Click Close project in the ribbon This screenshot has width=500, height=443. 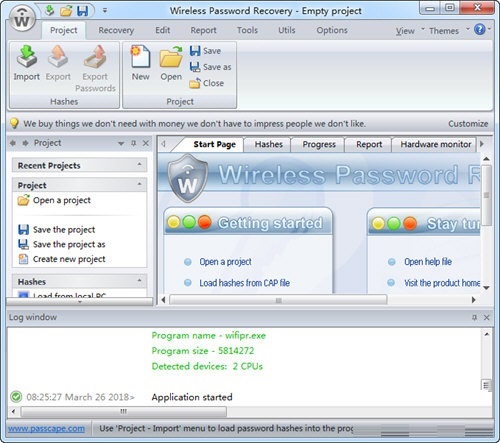pos(207,83)
